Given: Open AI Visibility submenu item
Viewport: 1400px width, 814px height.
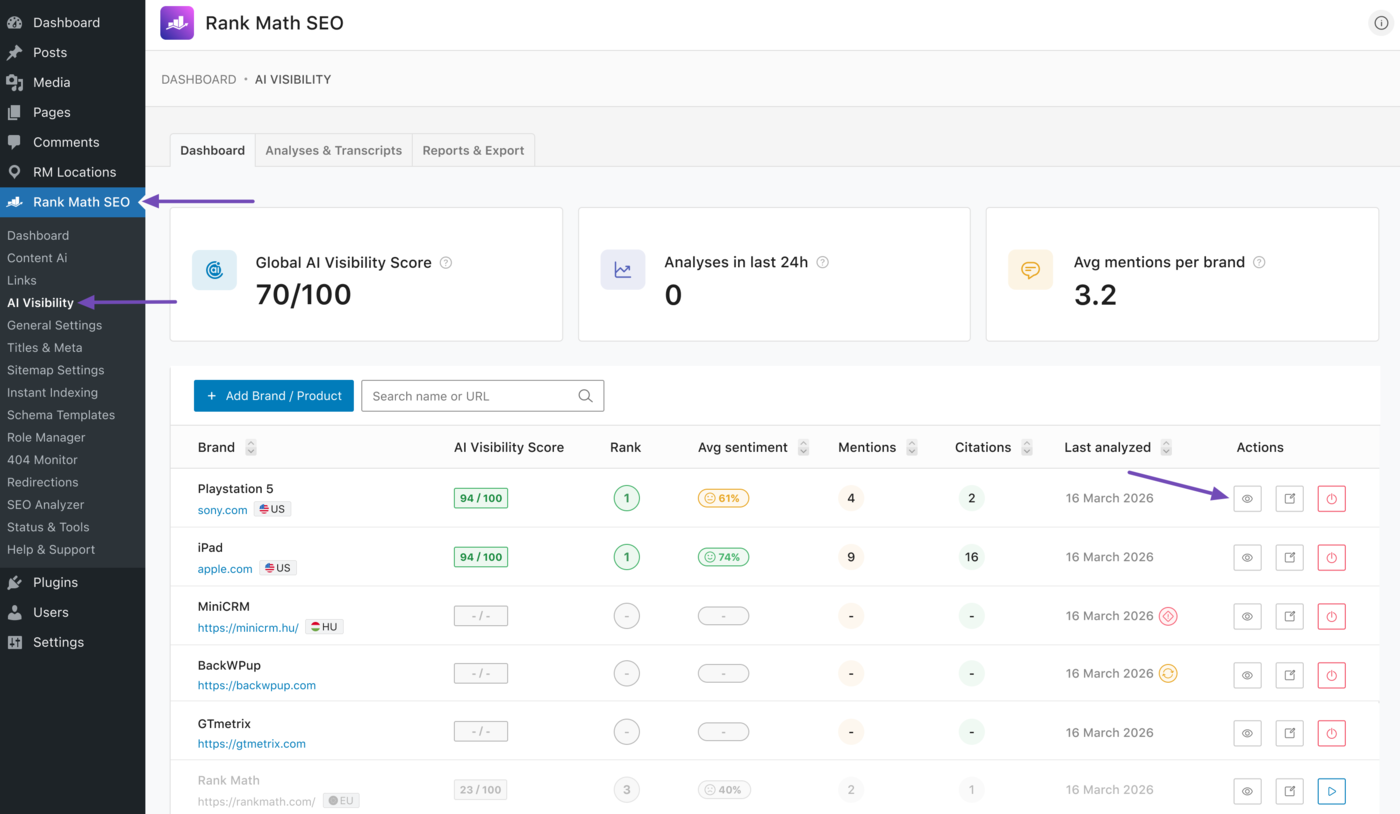Looking at the screenshot, I should [40, 303].
